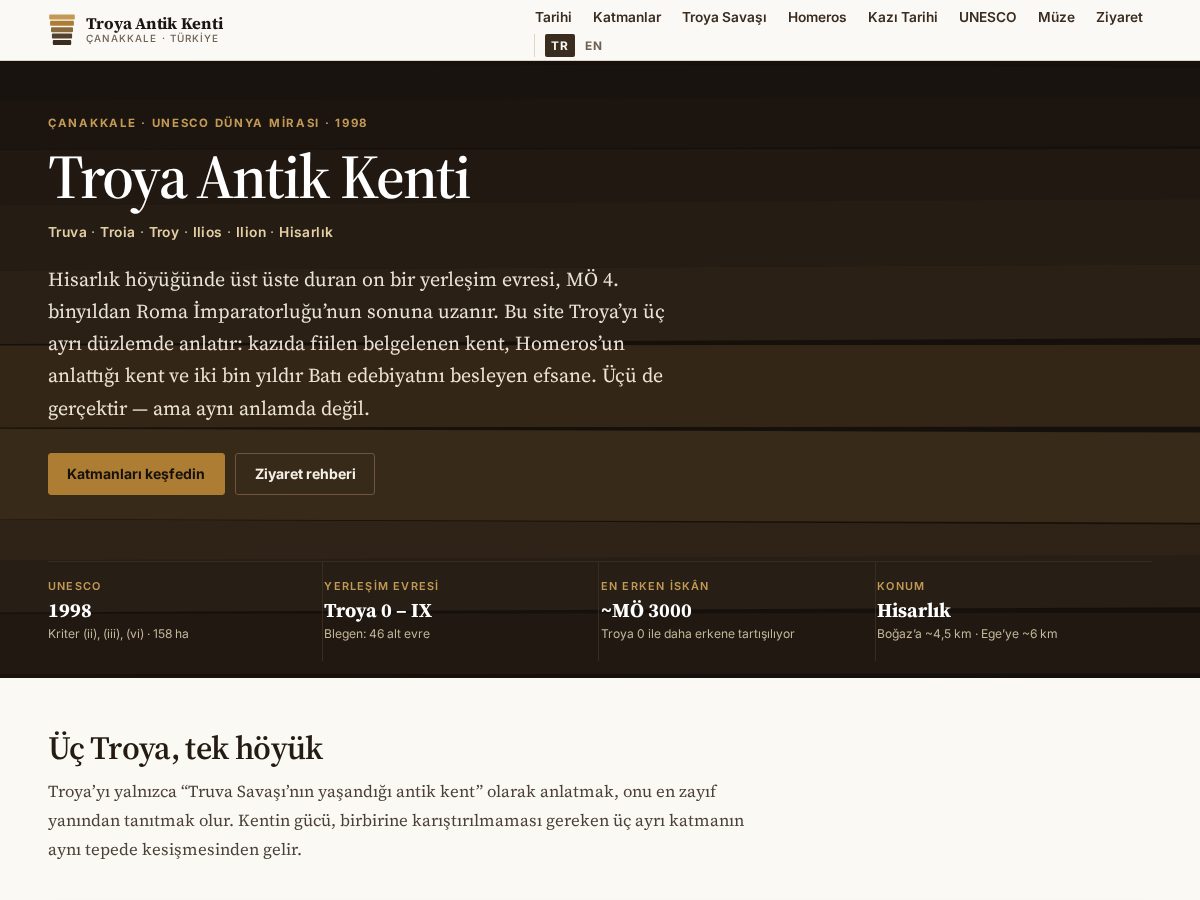The width and height of the screenshot is (1200, 900).
Task: Navigate to Homeros
Action: point(817,17)
